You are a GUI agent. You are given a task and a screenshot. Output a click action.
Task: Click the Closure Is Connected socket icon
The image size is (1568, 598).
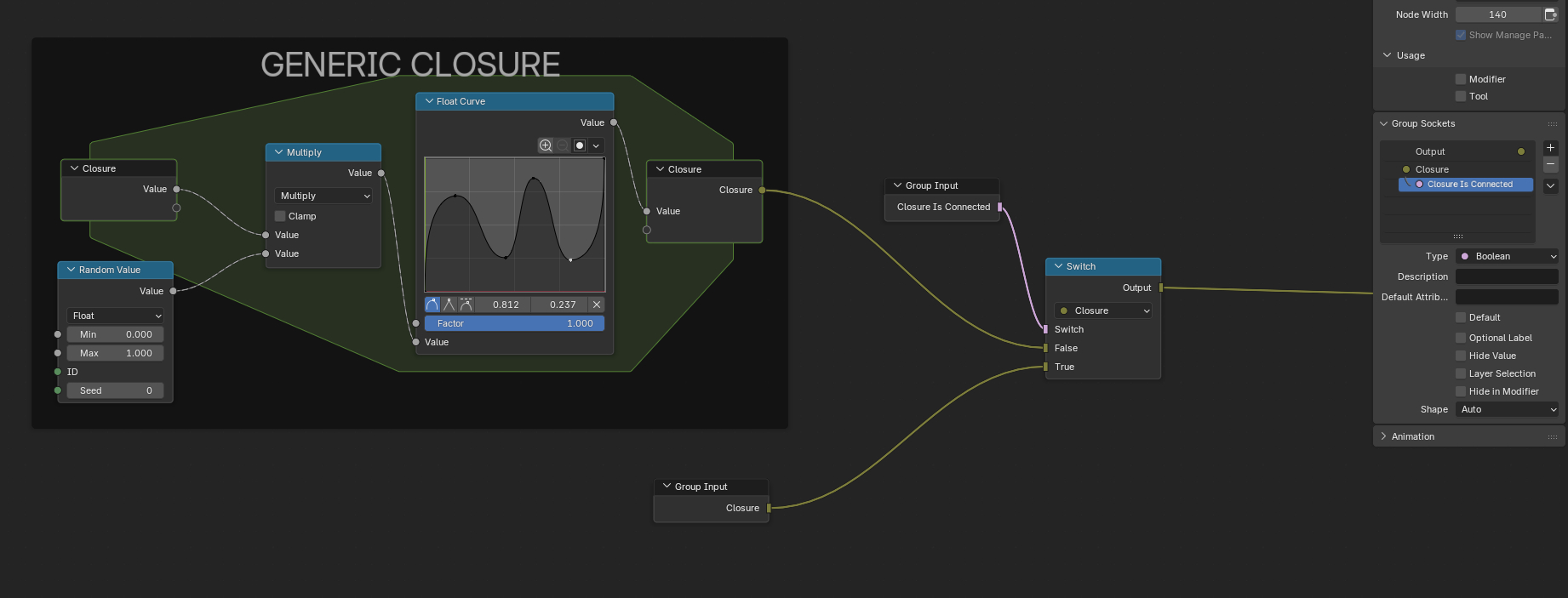[1419, 185]
